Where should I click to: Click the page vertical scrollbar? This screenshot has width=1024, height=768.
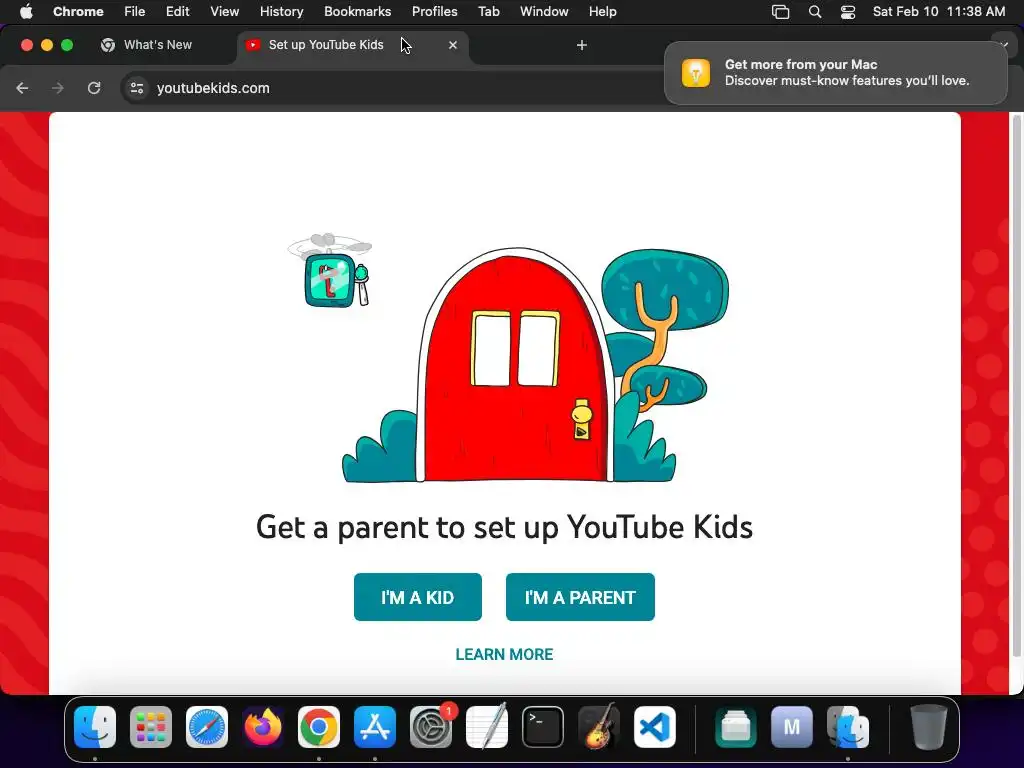click(1016, 385)
